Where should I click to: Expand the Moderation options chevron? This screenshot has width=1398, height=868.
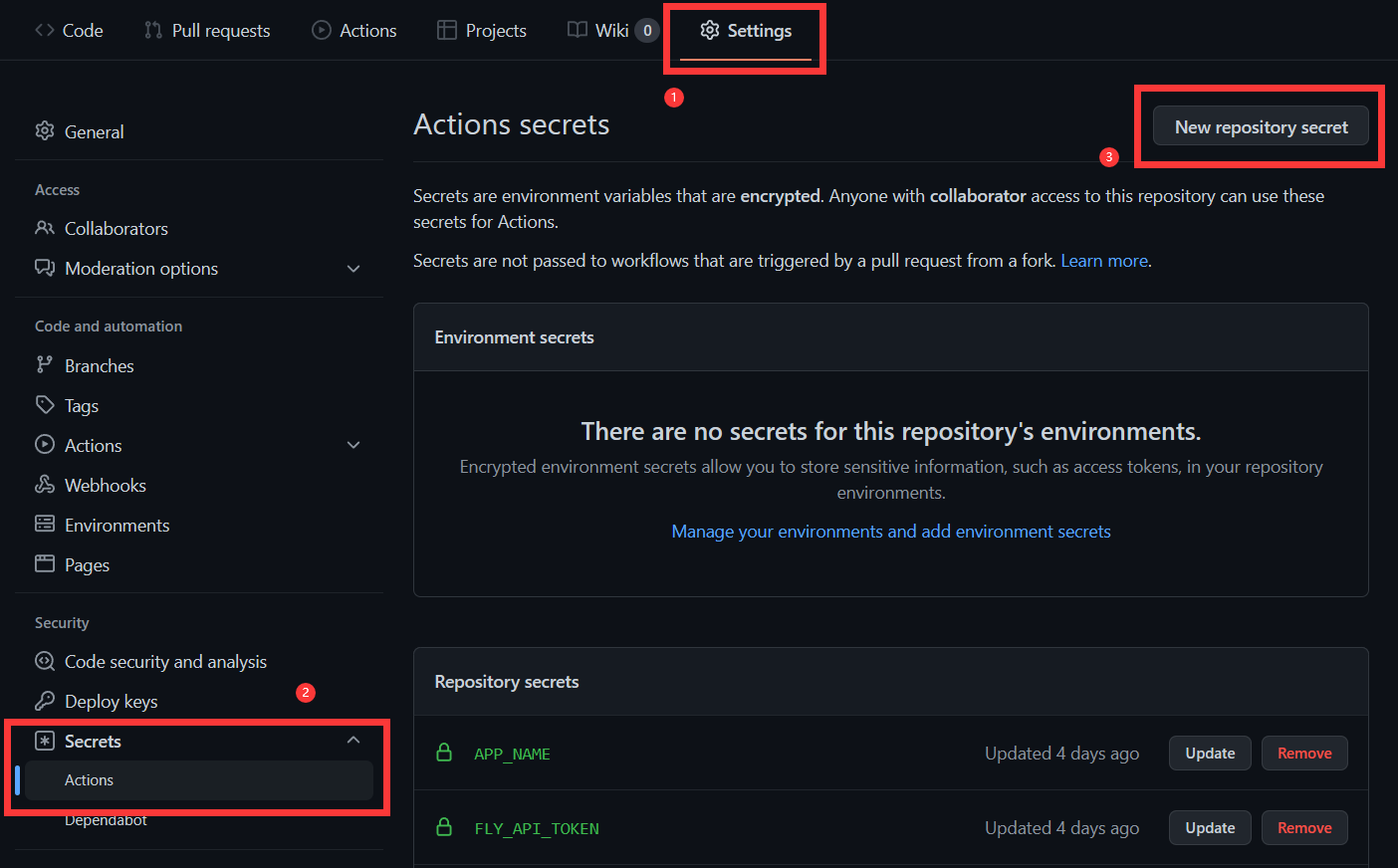(353, 269)
